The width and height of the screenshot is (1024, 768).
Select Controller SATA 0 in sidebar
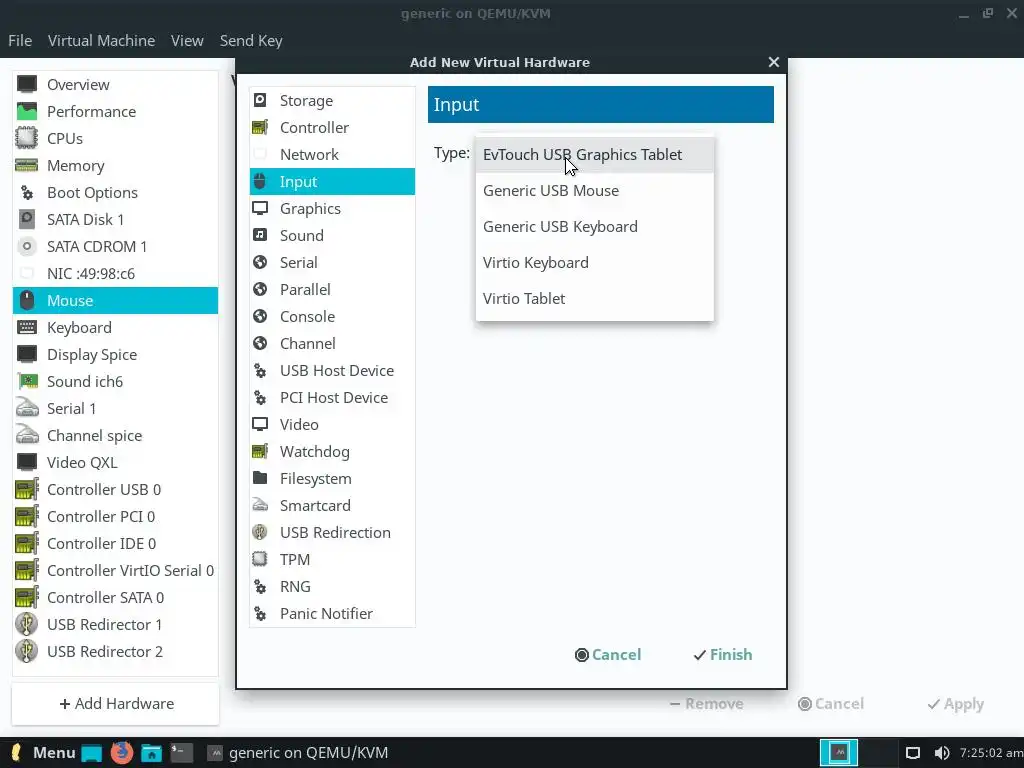[x=116, y=598]
